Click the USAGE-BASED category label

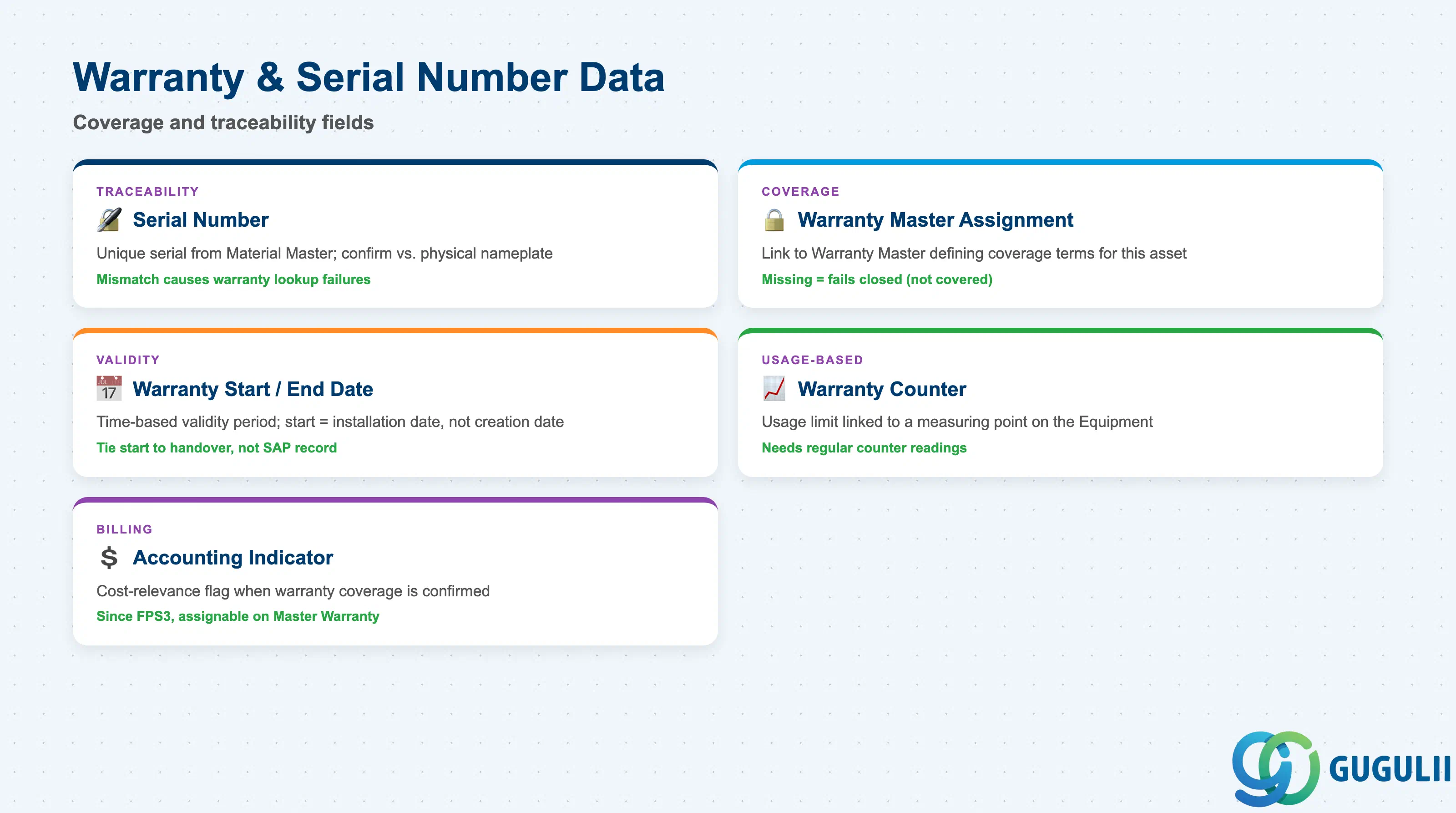click(812, 360)
